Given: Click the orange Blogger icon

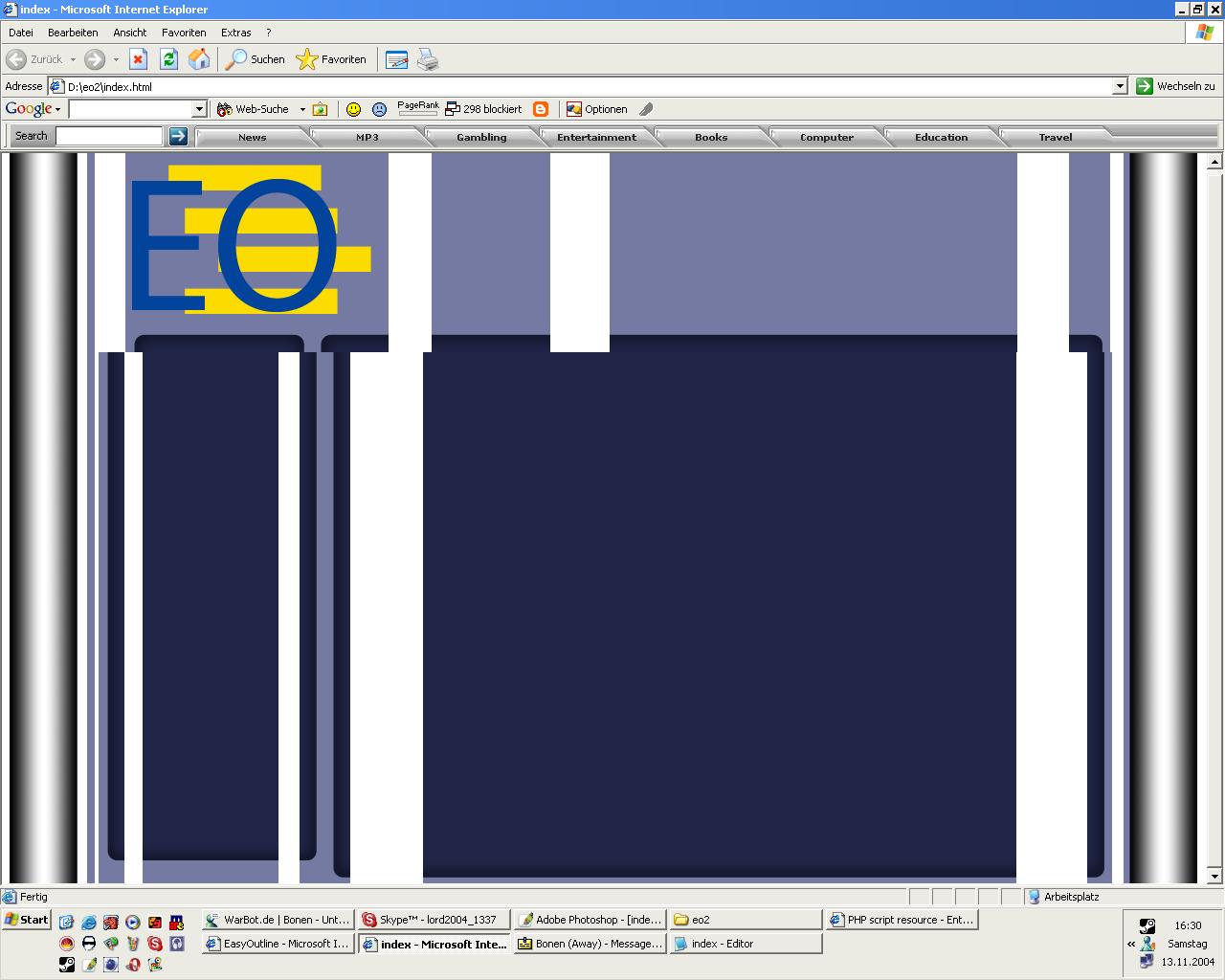Looking at the screenshot, I should [x=541, y=109].
